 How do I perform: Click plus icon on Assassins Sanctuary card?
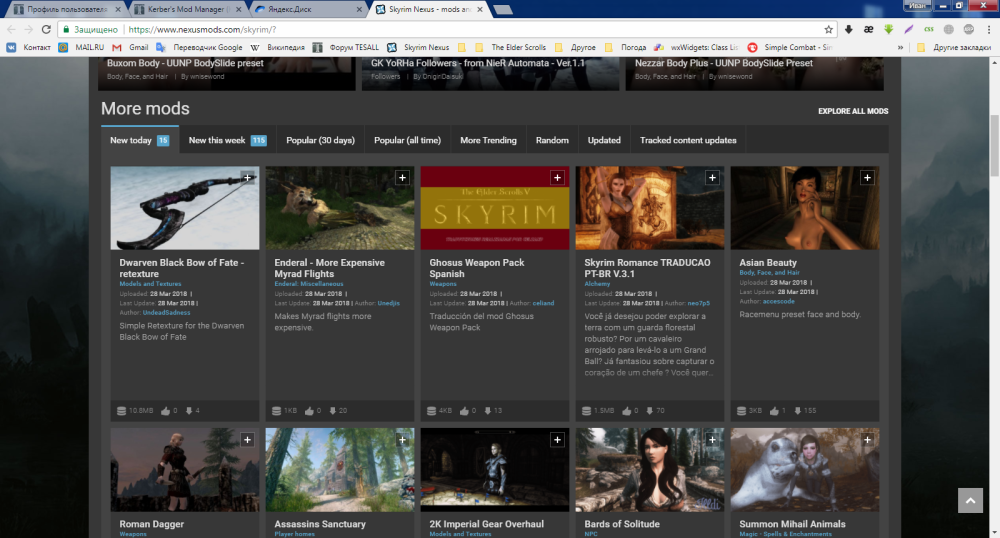(402, 440)
